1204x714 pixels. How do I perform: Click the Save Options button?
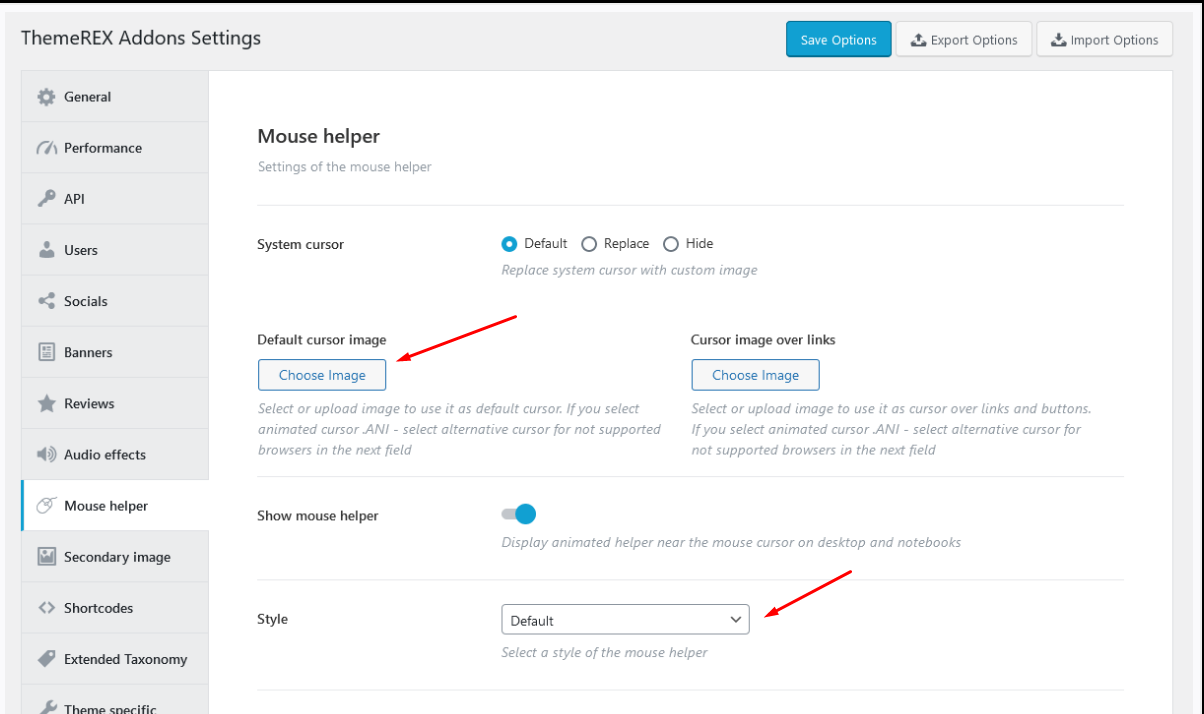[x=838, y=40]
